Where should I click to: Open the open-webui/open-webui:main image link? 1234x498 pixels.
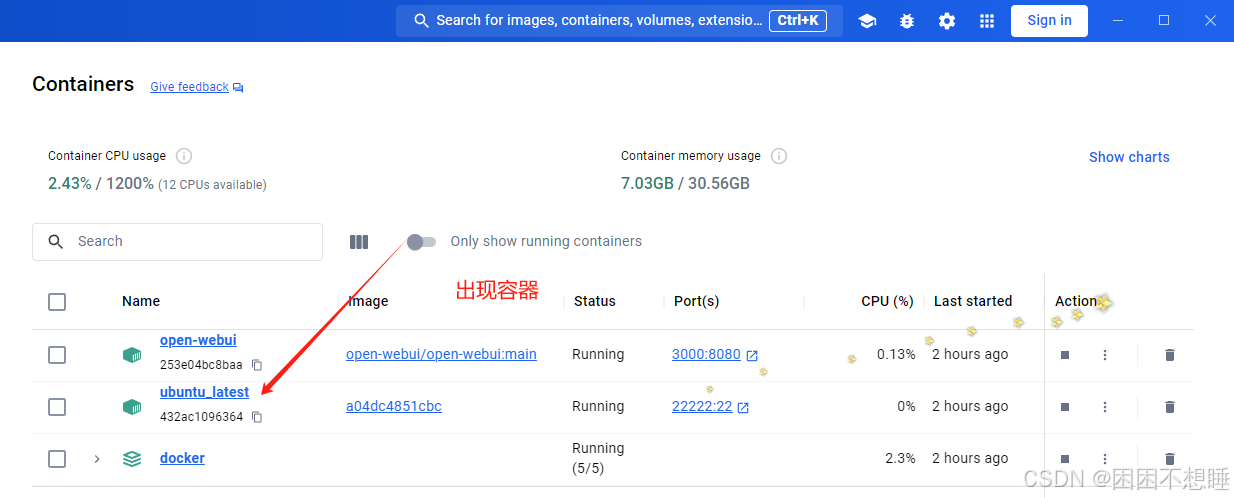441,354
